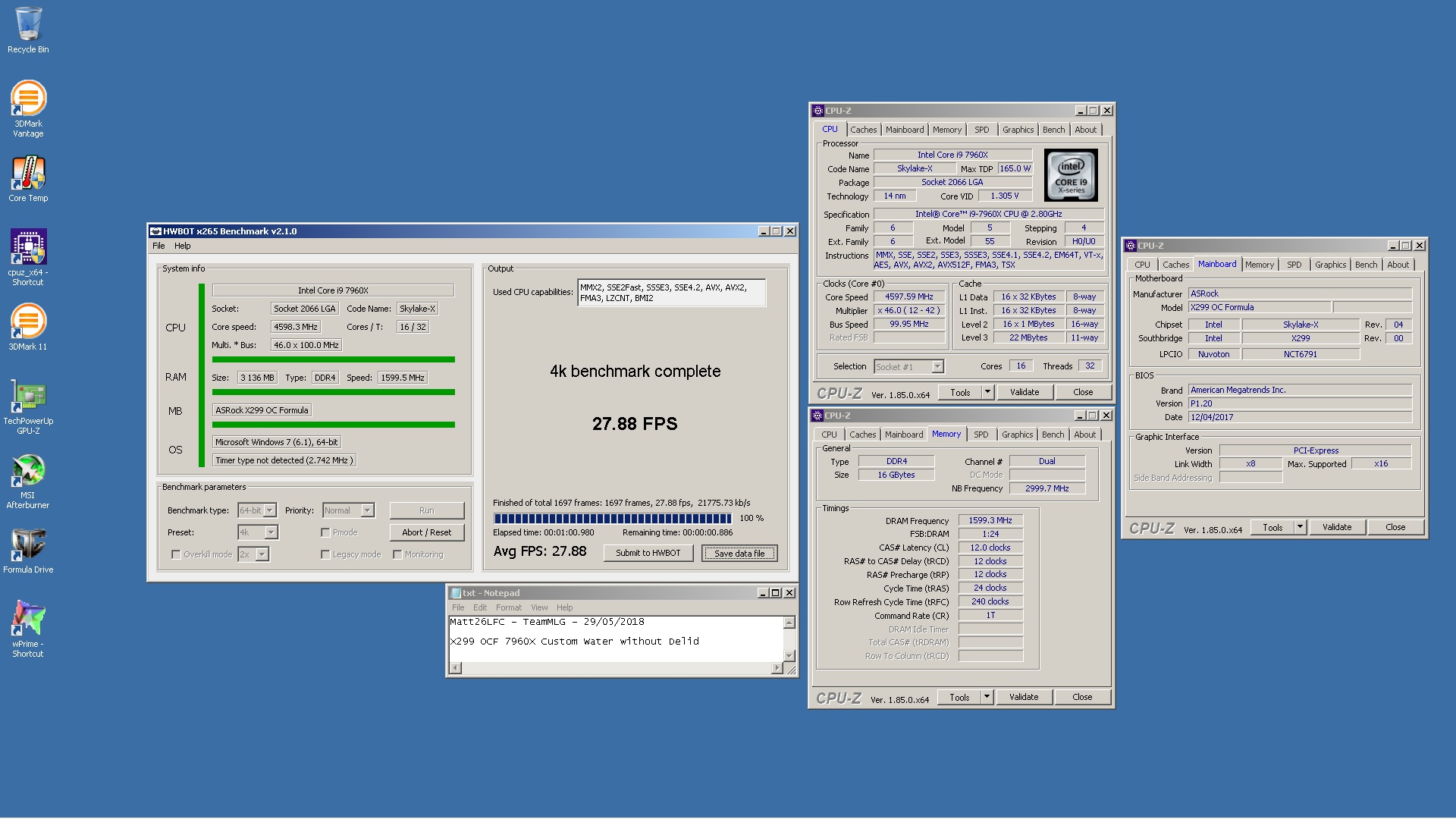
Task: Open MSI Afterburner desktop icon
Action: click(x=28, y=480)
